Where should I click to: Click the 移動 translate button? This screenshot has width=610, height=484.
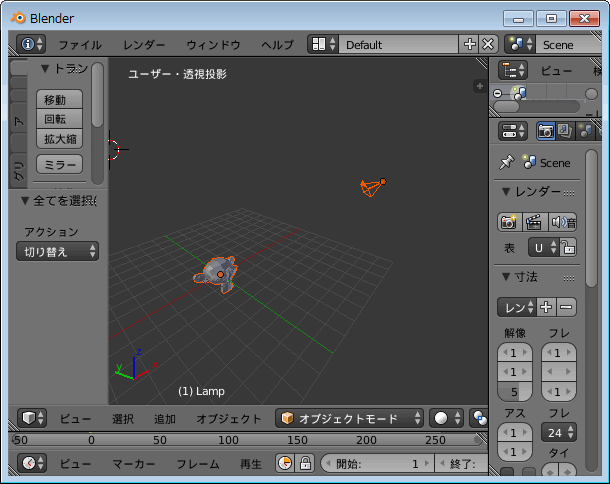[x=60, y=99]
